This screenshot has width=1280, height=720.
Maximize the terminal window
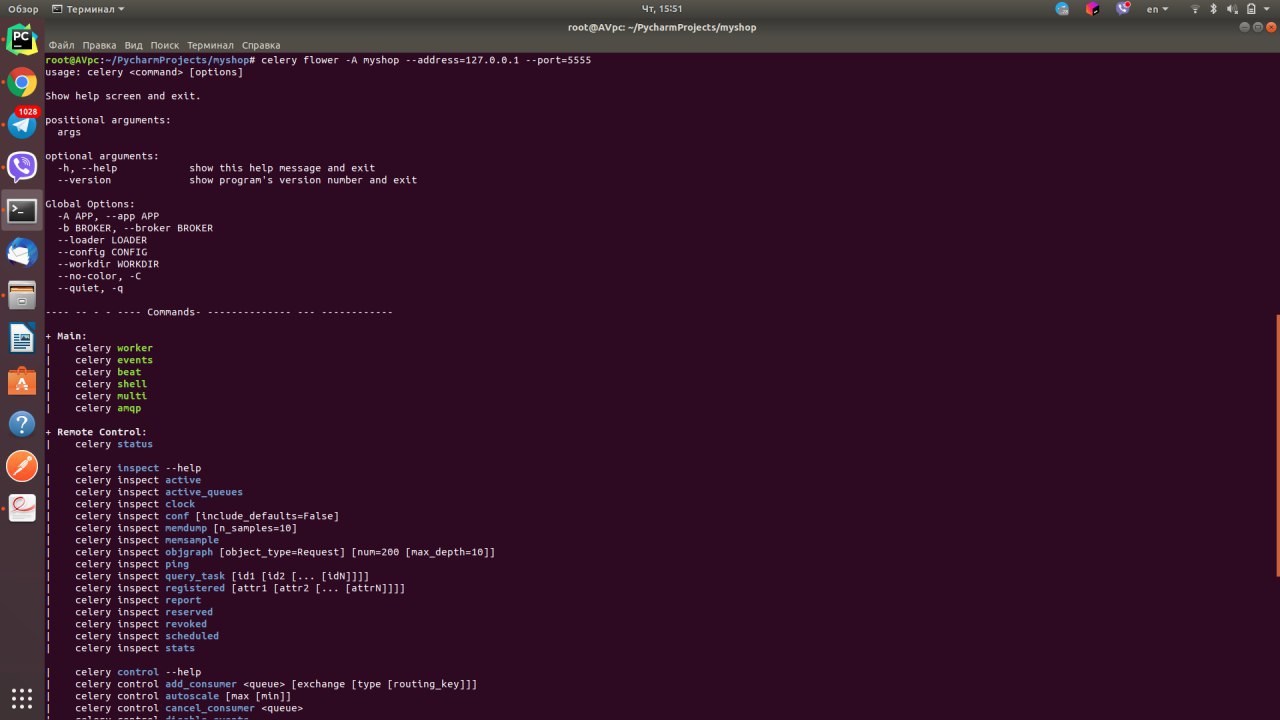(x=1257, y=27)
